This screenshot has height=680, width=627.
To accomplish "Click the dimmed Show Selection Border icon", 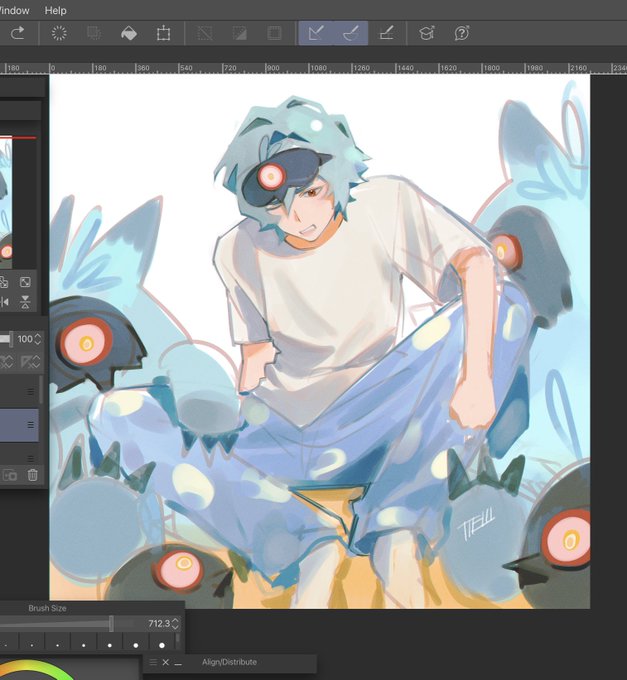I will pyautogui.click(x=274, y=33).
